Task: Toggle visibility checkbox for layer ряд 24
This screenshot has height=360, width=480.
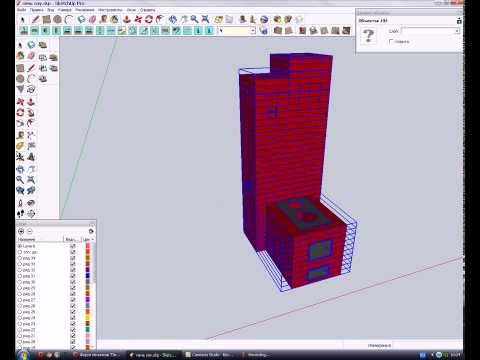Action: pyautogui.click(x=73, y=318)
